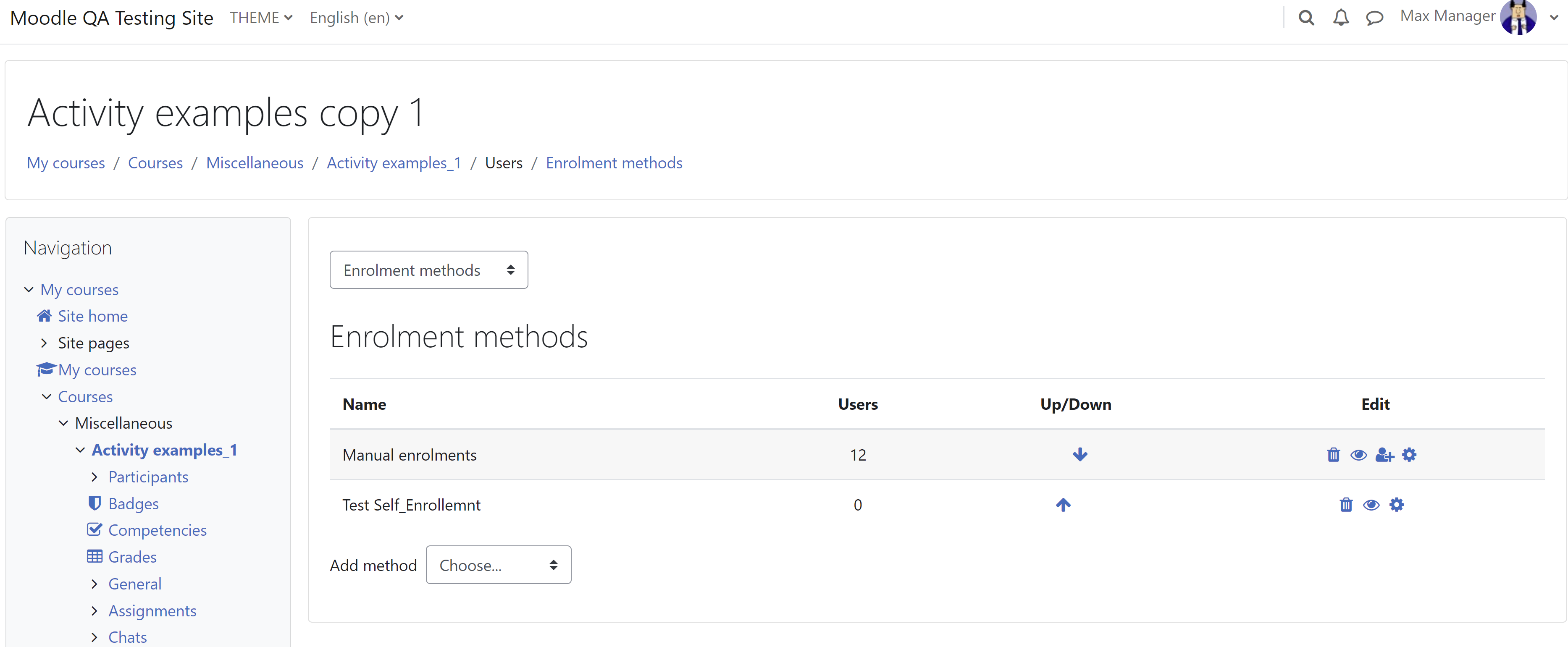This screenshot has height=647, width=1568.
Task: Click Activity examples_1 breadcrumb link
Action: (x=394, y=163)
